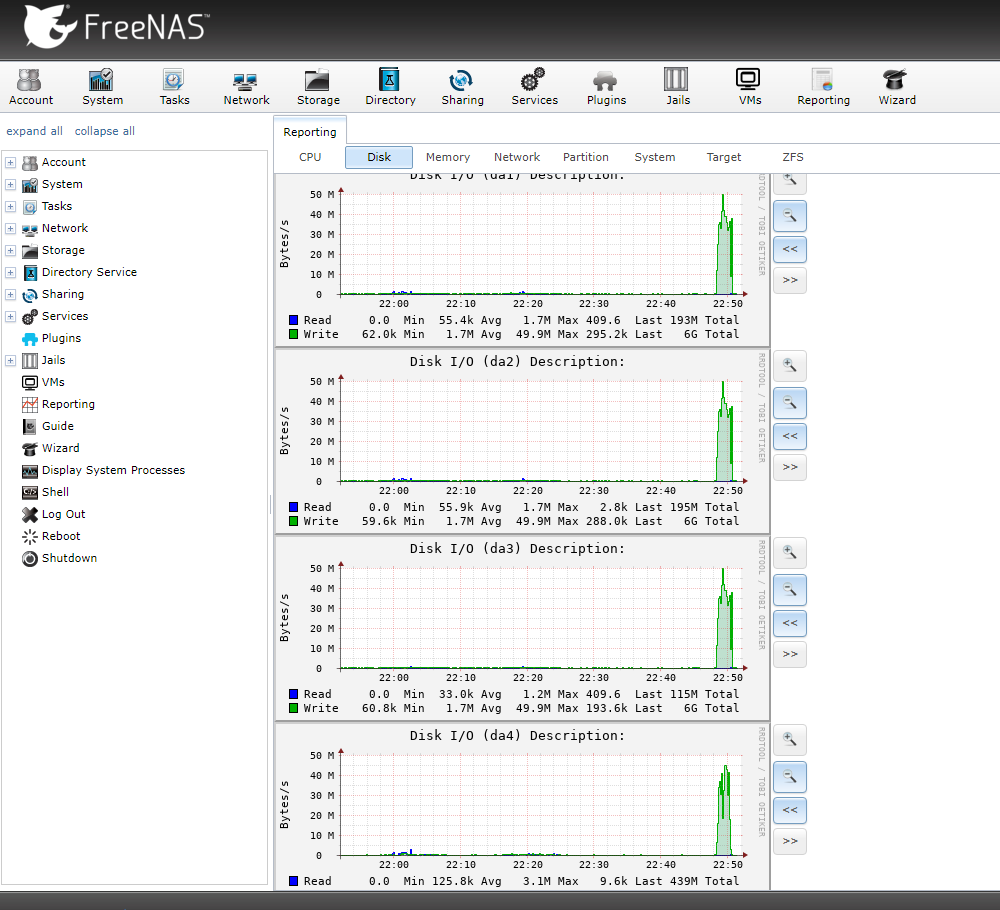Image resolution: width=1000 pixels, height=910 pixels.
Task: Switch to the Network reporting tab
Action: 517,157
